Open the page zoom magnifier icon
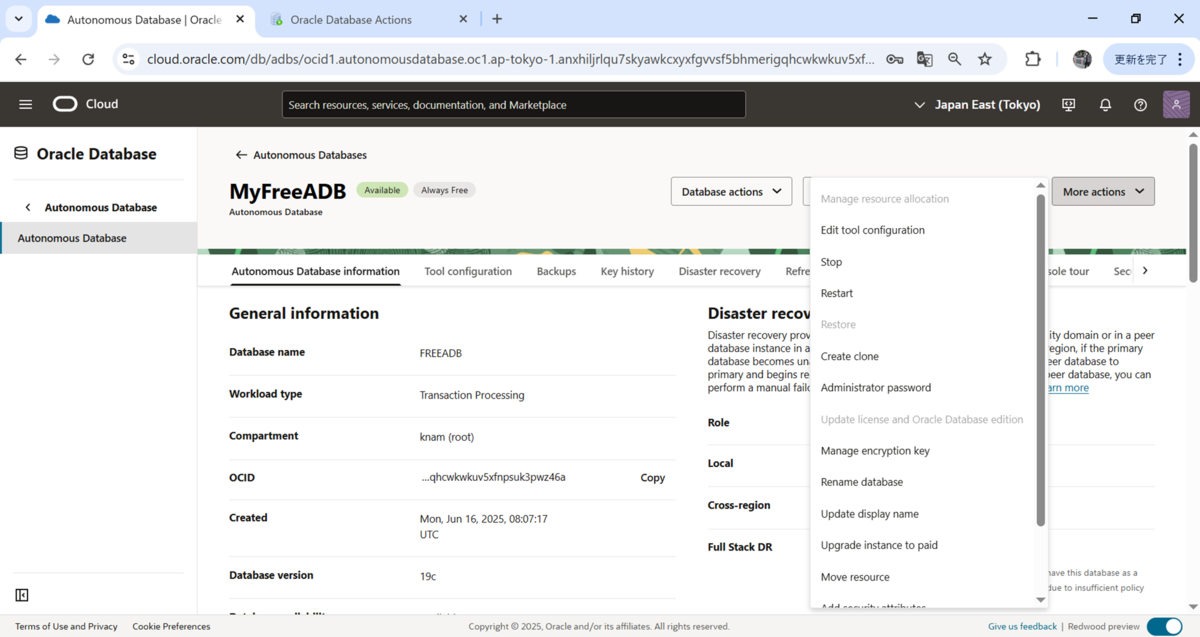Viewport: 1200px width, 637px height. click(x=955, y=59)
